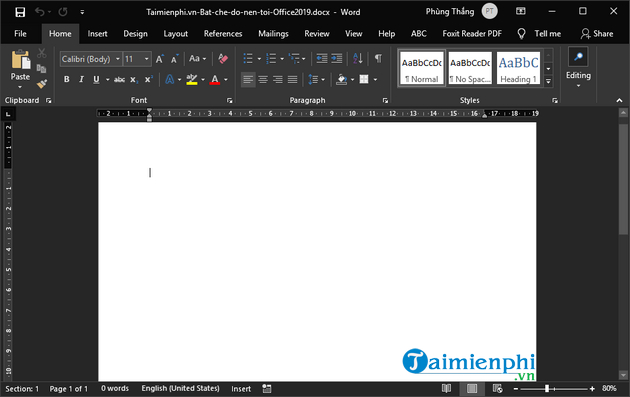Open the Phùng Thắng account menu
Image resolution: width=630 pixels, height=397 pixels.
(x=461, y=12)
